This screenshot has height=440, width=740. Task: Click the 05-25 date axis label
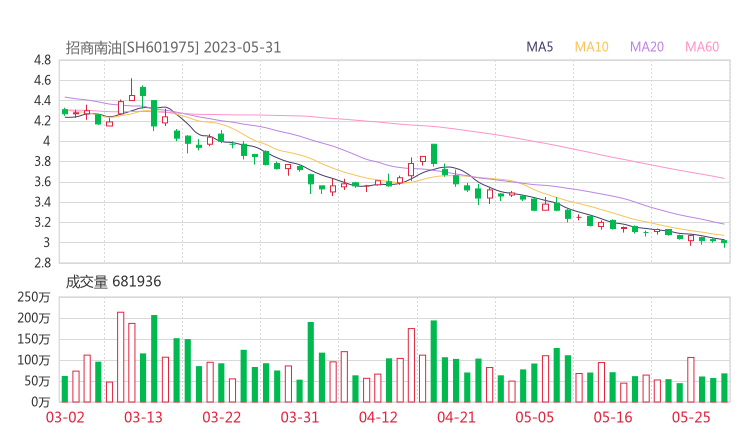[x=691, y=417]
